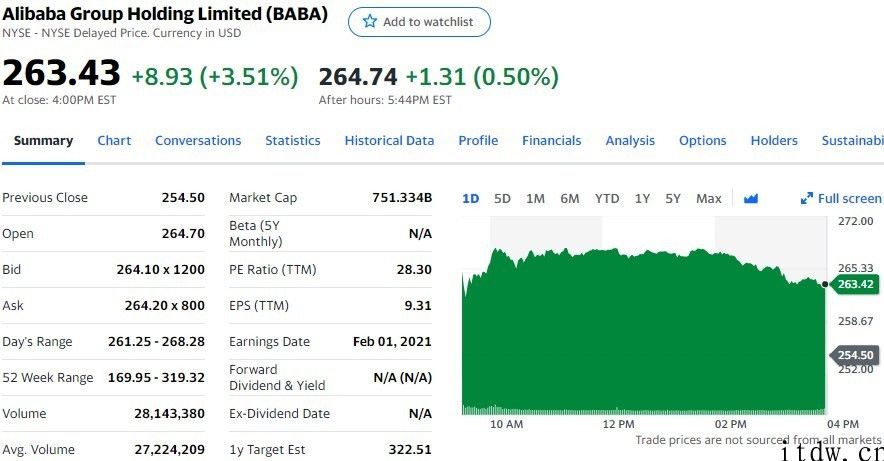Open the Chart tab

[x=114, y=141]
